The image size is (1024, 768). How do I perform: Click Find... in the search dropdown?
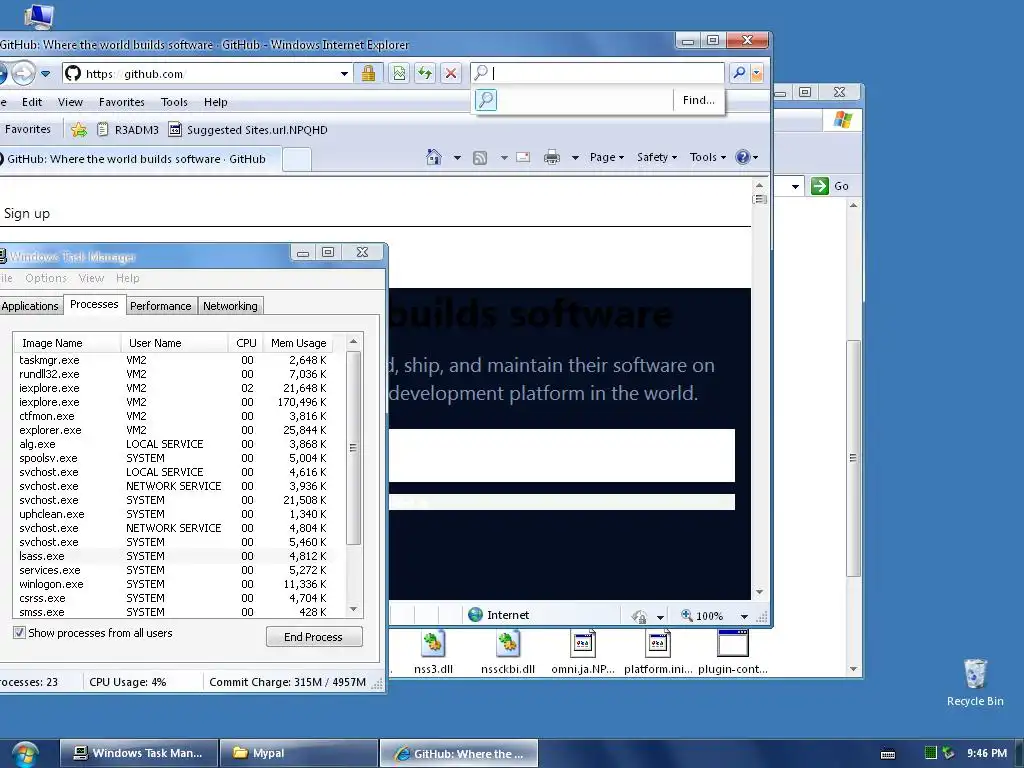698,100
